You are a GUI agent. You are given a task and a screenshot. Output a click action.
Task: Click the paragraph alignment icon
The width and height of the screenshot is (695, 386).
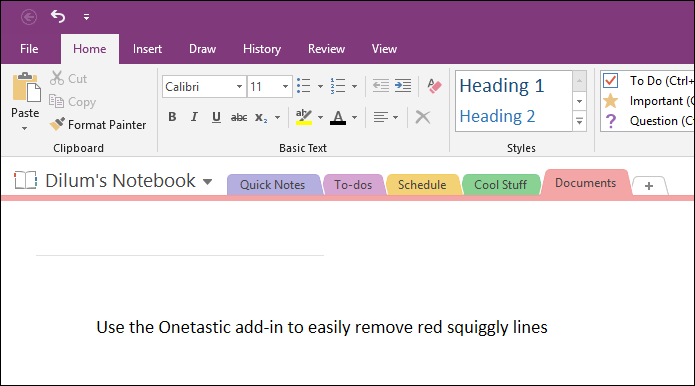380,117
